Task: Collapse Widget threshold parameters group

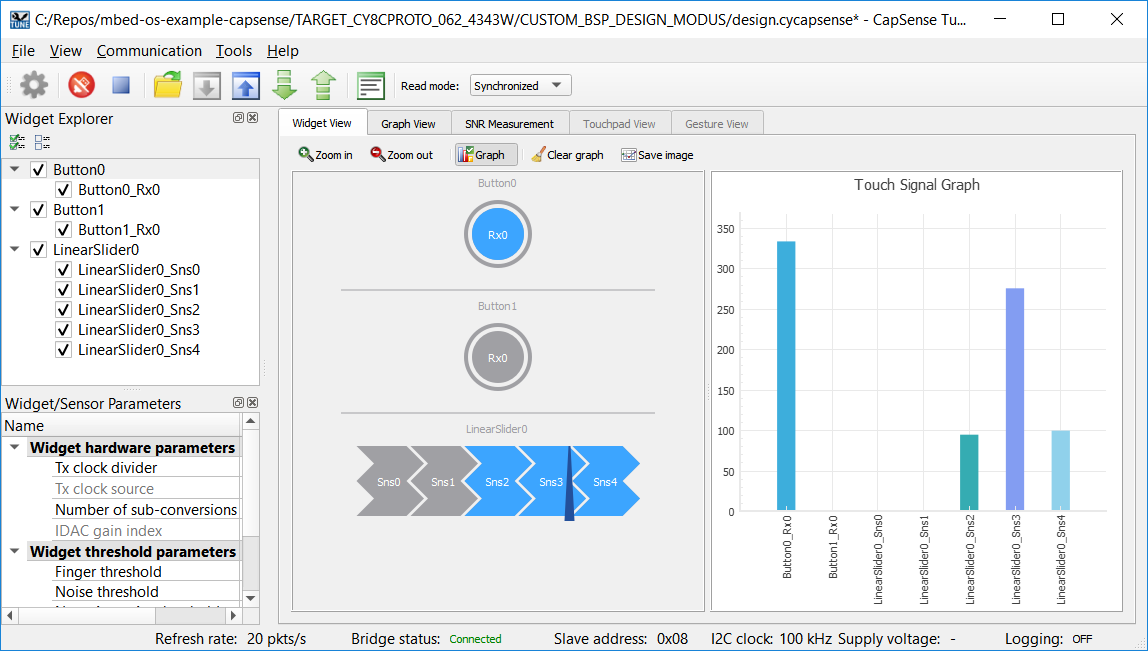Action: (x=15, y=551)
